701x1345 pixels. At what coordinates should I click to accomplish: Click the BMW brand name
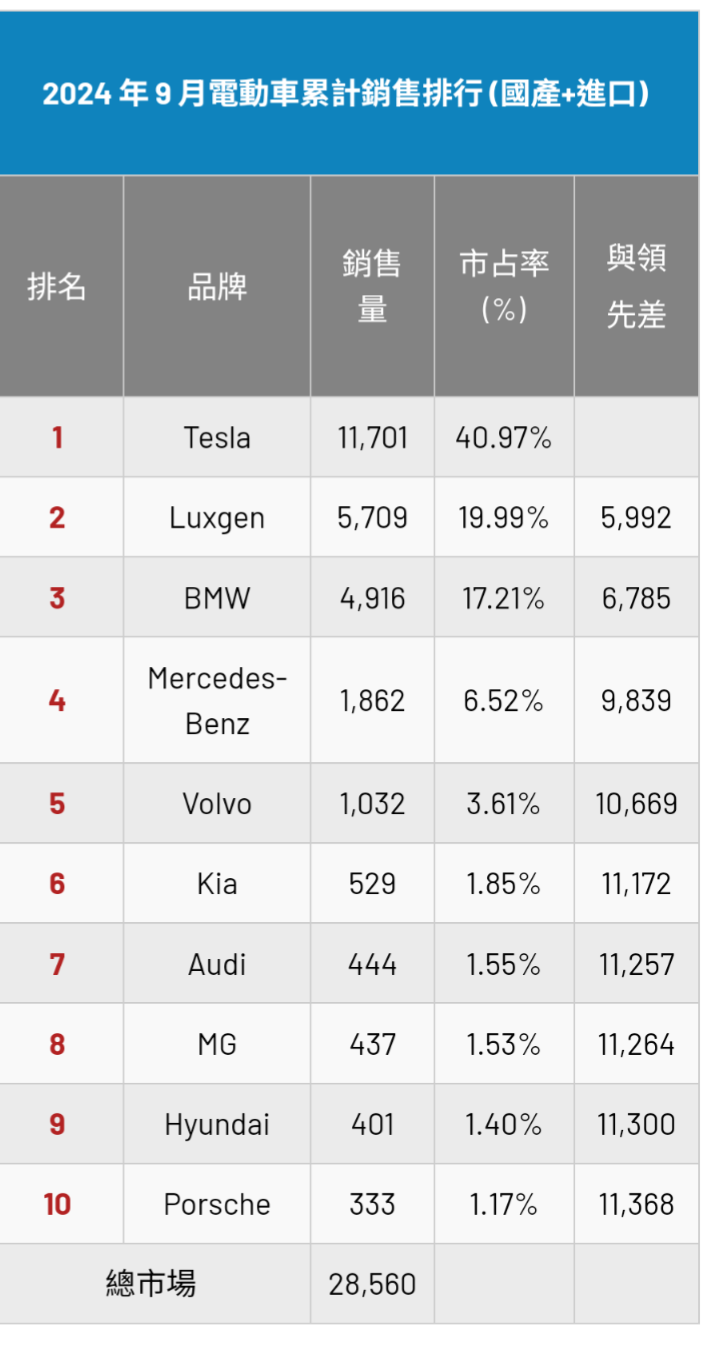217,598
